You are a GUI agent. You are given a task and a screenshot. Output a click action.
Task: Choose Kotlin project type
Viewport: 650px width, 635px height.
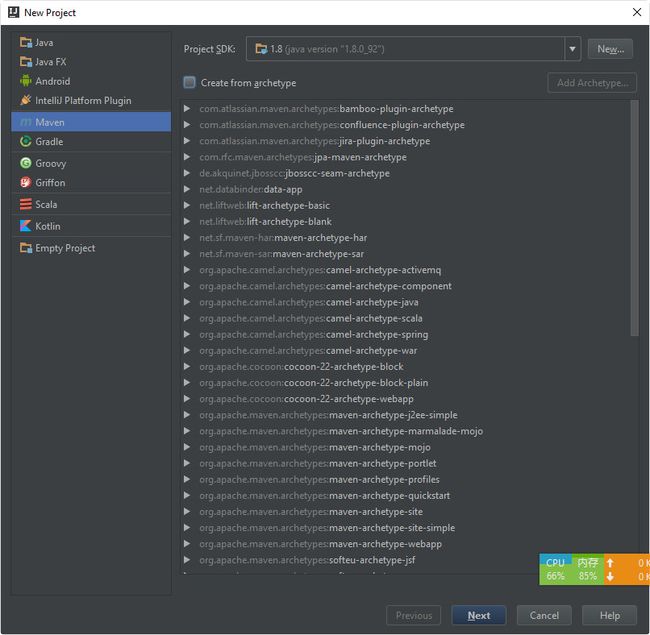[x=91, y=226]
